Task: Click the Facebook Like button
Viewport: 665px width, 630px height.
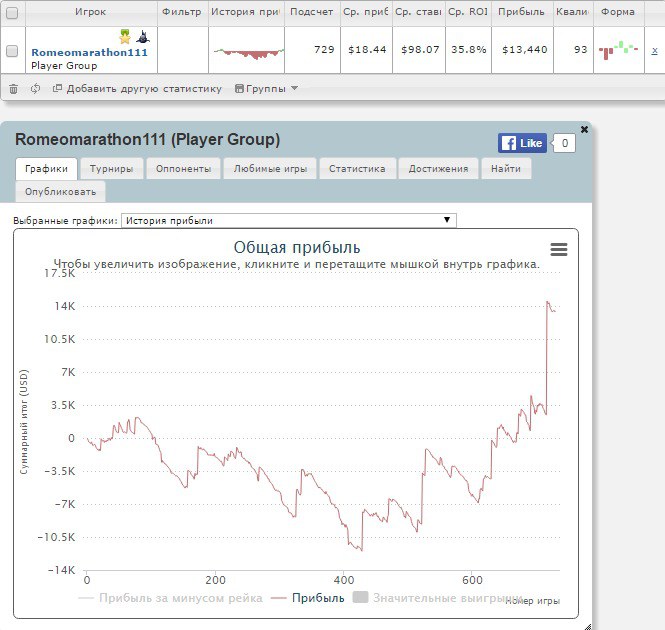Action: tap(522, 143)
